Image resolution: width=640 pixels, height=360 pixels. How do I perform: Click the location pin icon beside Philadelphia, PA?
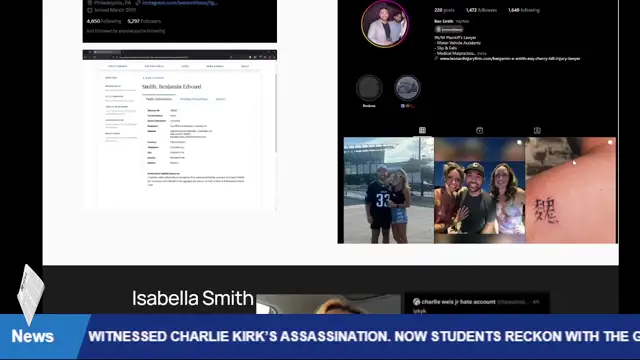(x=90, y=3)
